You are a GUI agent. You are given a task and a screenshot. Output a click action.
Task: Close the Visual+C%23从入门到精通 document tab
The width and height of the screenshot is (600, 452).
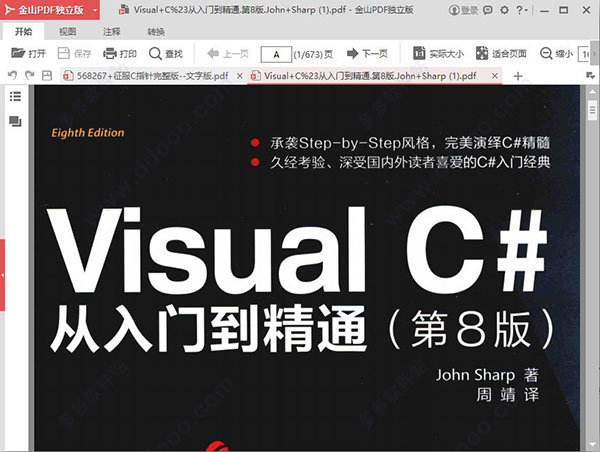tap(494, 76)
